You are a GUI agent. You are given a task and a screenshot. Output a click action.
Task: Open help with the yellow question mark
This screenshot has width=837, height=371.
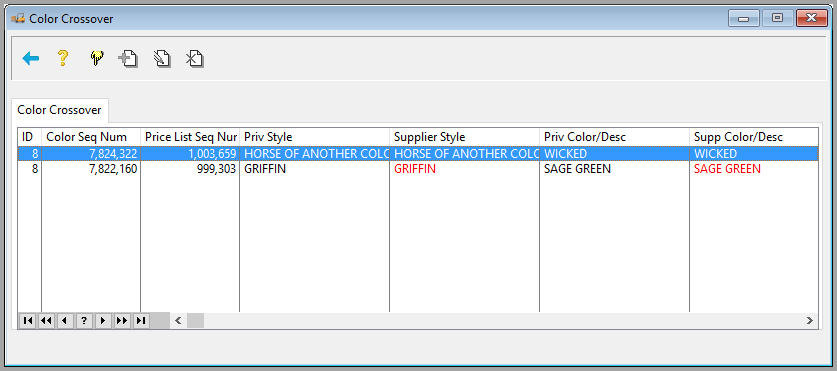tap(63, 58)
